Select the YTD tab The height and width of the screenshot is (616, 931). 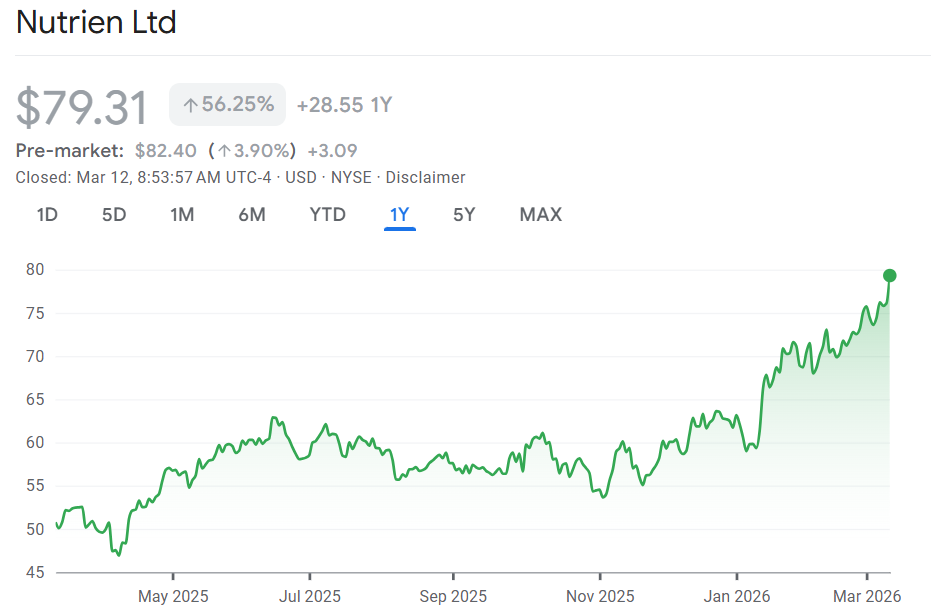327,214
